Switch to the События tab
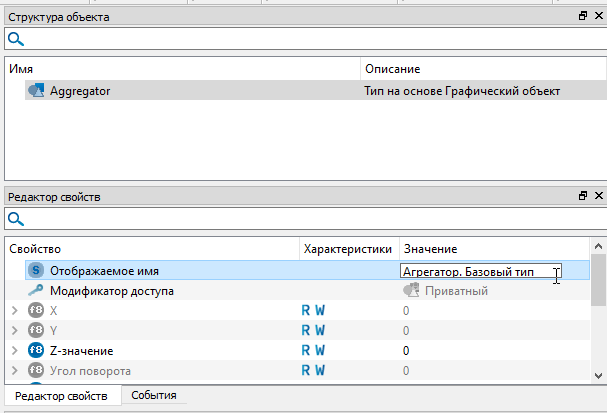 pos(154,396)
